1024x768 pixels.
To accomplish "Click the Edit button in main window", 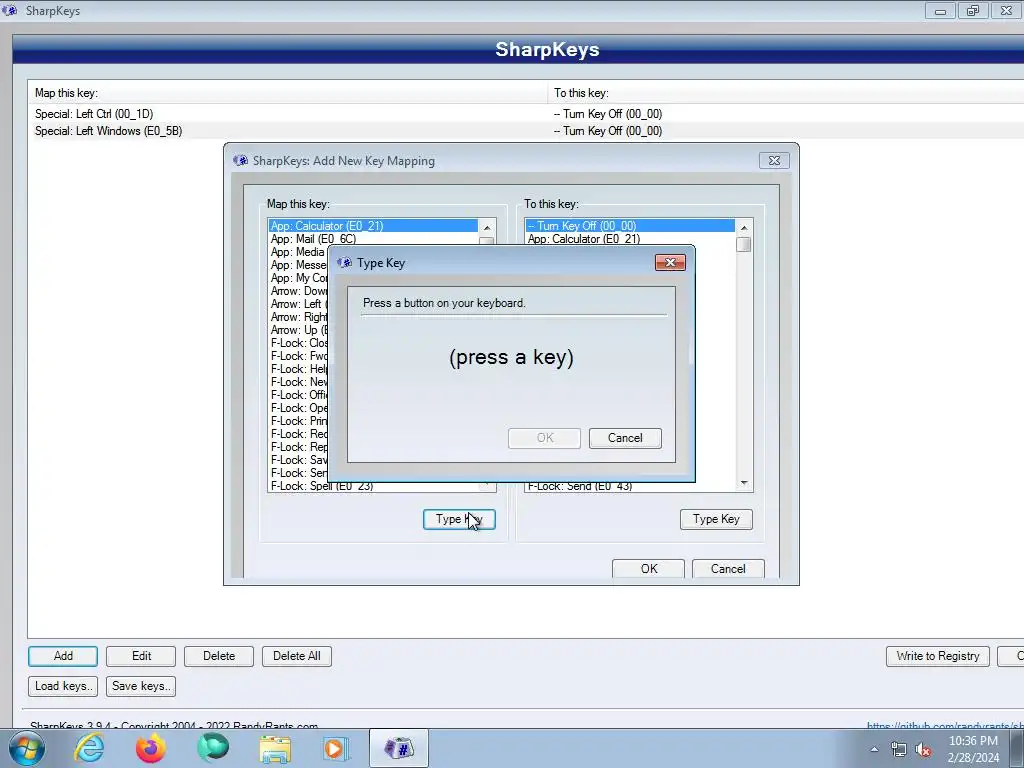I will point(141,656).
